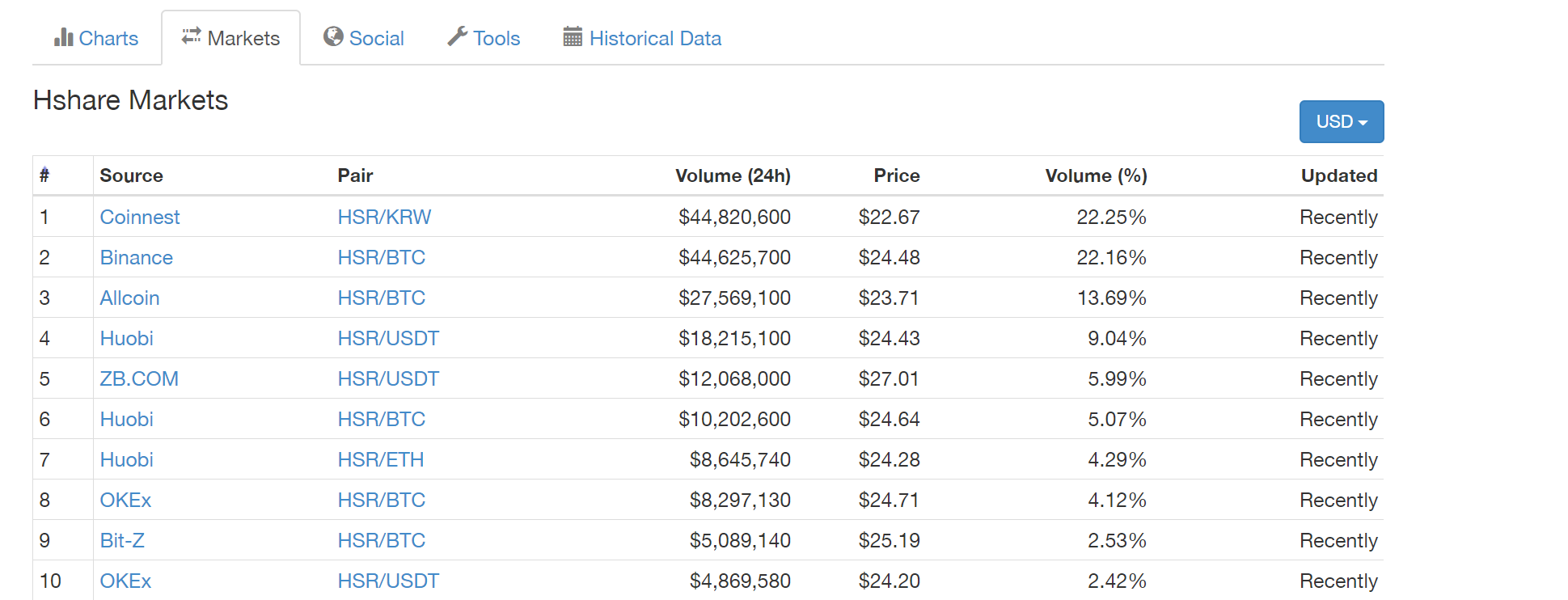Open OKEx HSR/BTC pair in row 8
Viewport: 1568px width, 600px height.
point(381,500)
